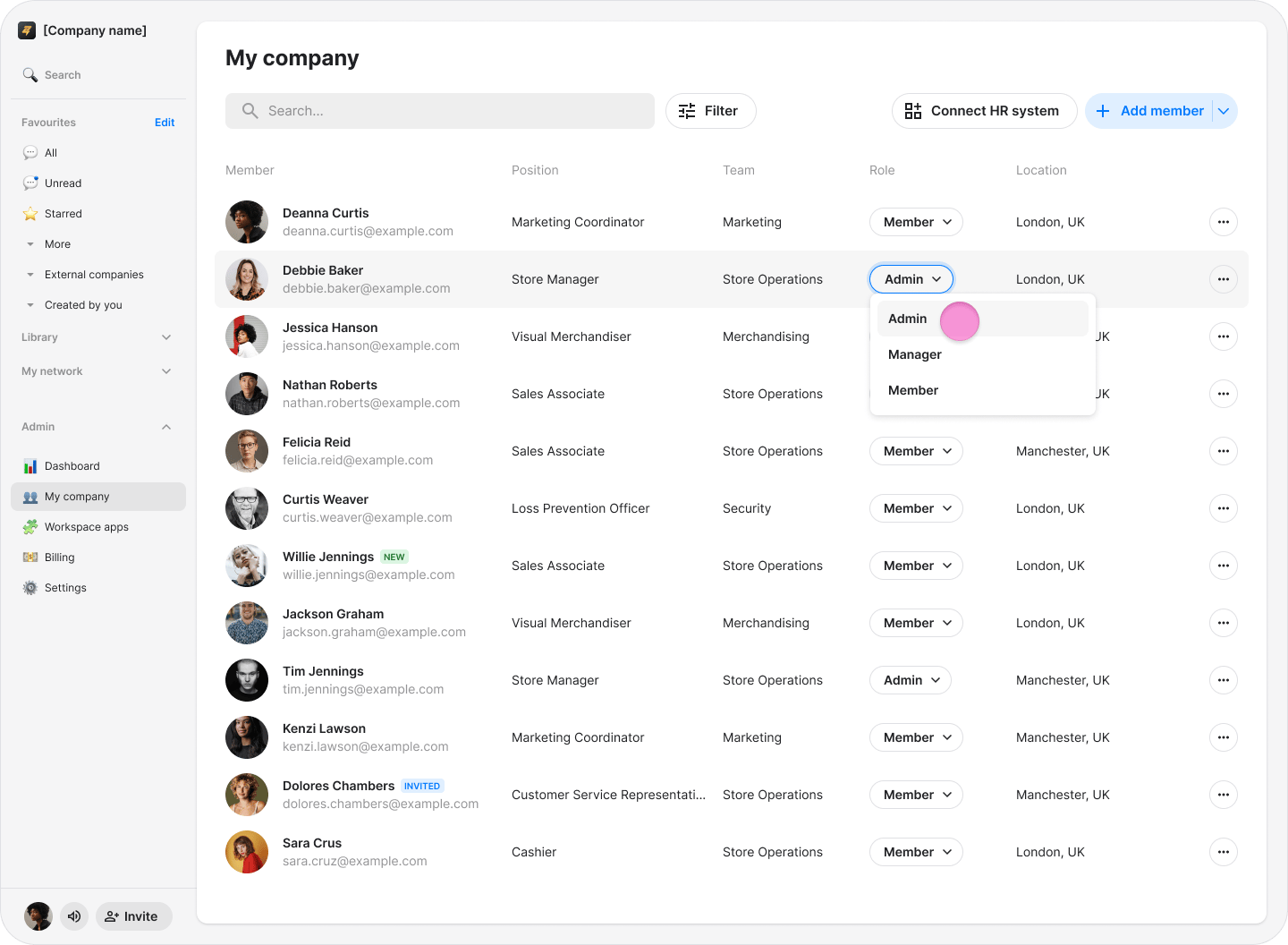Click the Filter button

(711, 111)
